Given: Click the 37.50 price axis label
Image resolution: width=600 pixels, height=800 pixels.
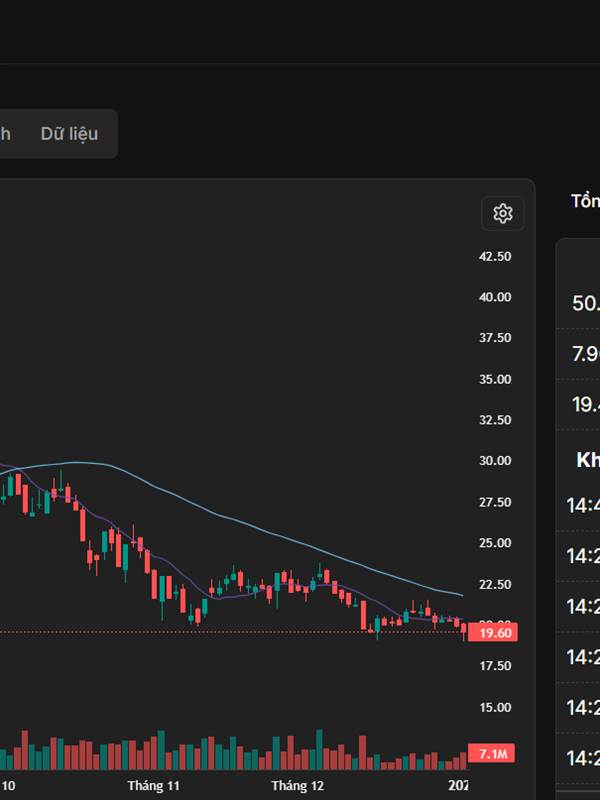Looking at the screenshot, I should pos(495,338).
